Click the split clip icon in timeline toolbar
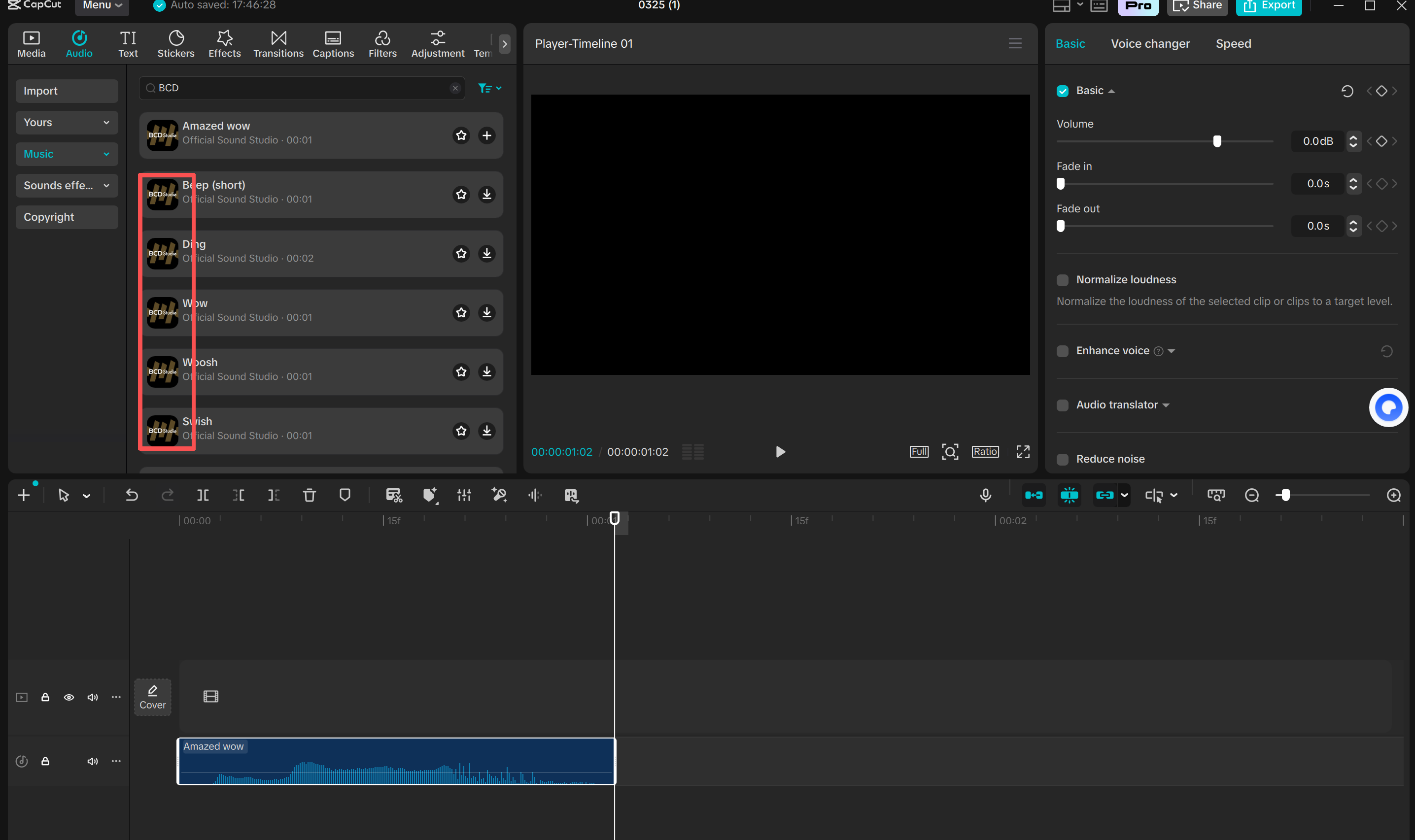Image resolution: width=1415 pixels, height=840 pixels. coord(203,495)
